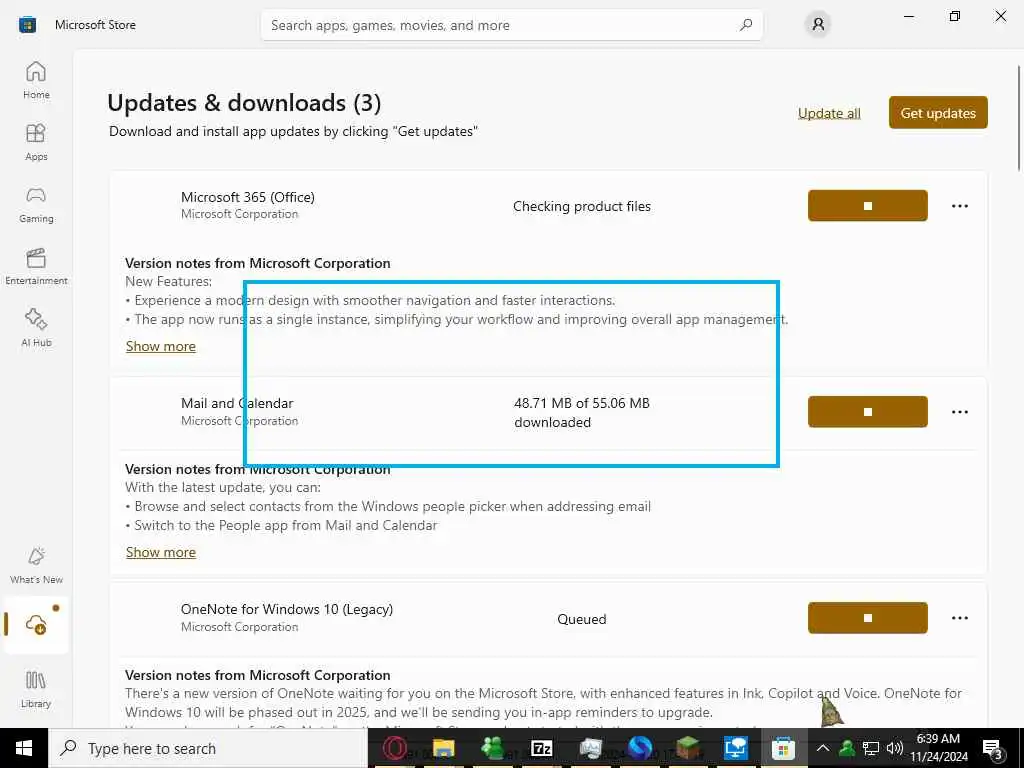Click the green user icon in system tray
This screenshot has height=768, width=1024.
[847, 748]
